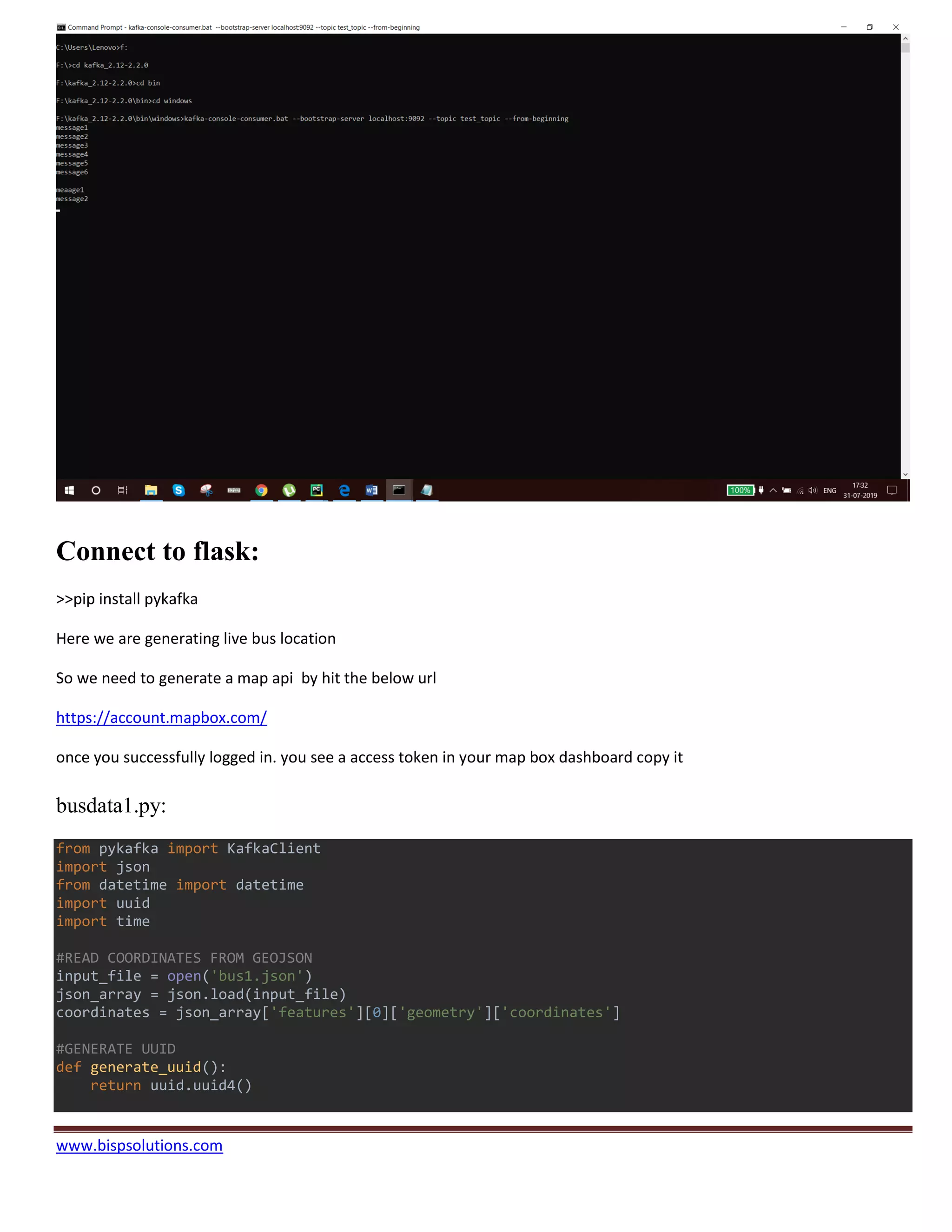Click the 'busdata1.py:' heading

pos(111,806)
